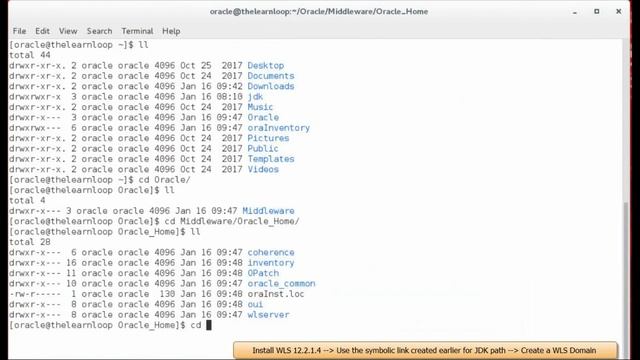Image resolution: width=640 pixels, height=360 pixels.
Task: Click the coherence directory name
Action: point(271,252)
